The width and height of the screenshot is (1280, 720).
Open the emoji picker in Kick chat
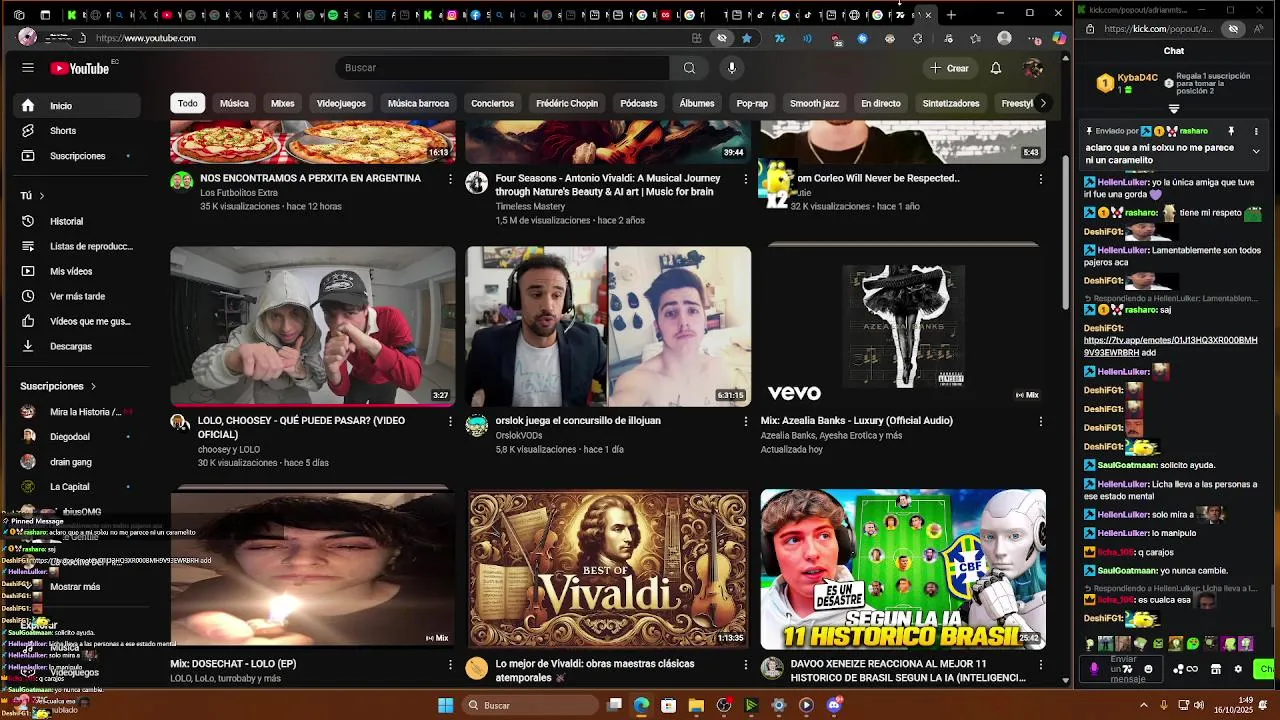coord(1148,669)
